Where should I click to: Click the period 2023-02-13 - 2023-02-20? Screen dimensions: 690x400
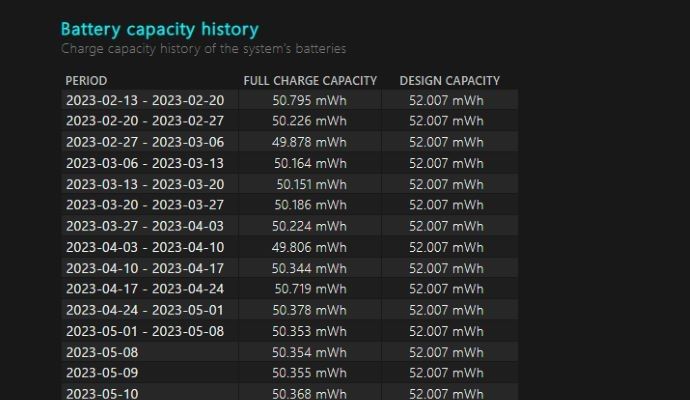pos(145,100)
